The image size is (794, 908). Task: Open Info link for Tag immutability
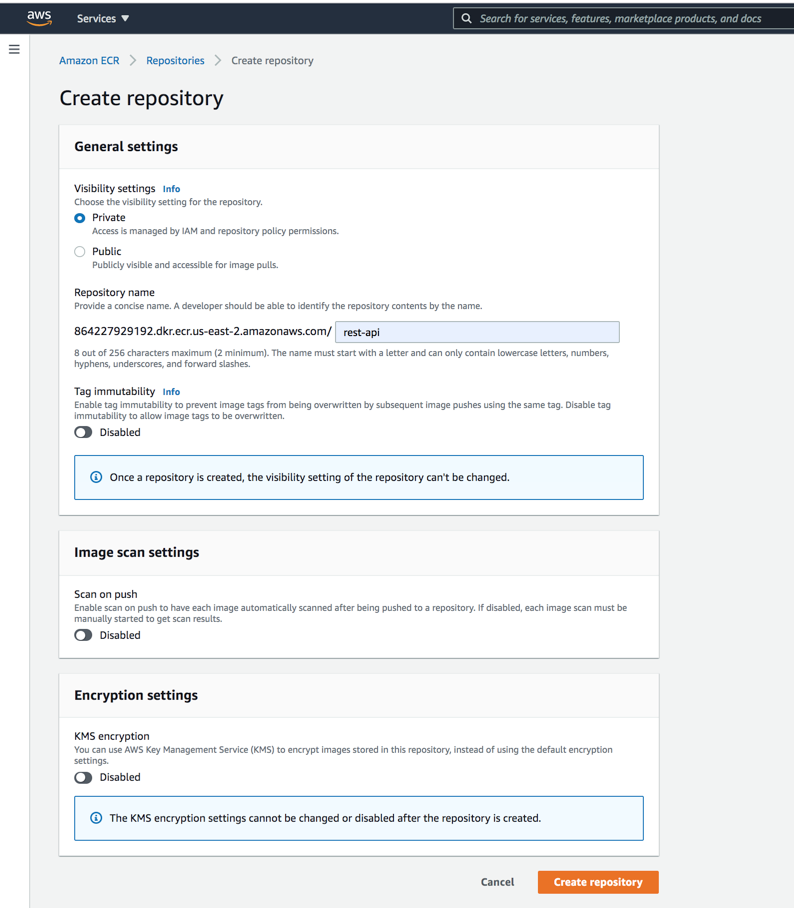(172, 392)
